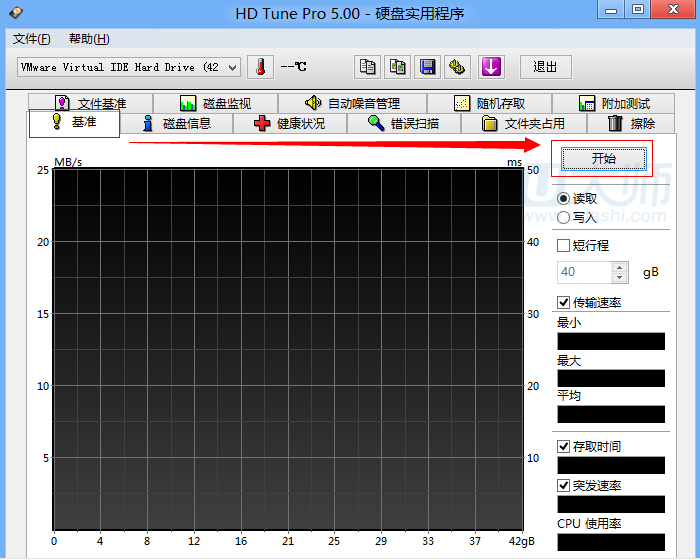Open the 文件(F) menu
The width and height of the screenshot is (700, 560).
32,39
